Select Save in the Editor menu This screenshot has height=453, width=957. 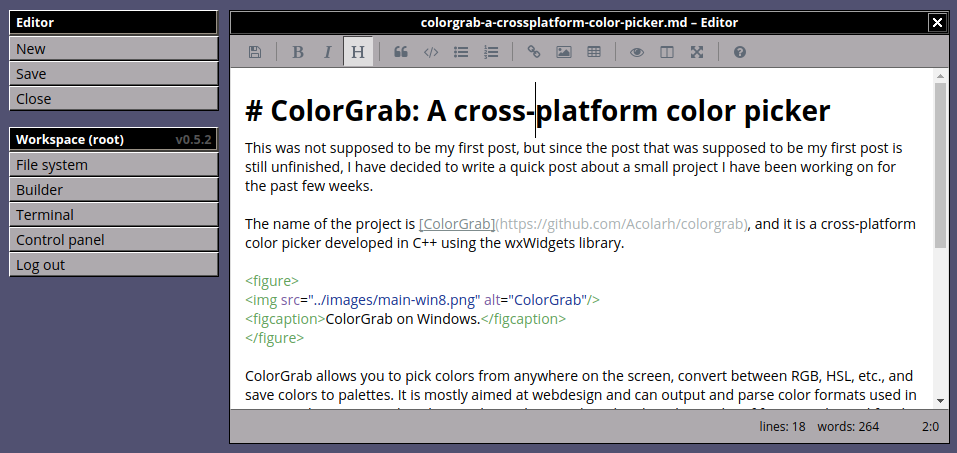click(x=114, y=74)
